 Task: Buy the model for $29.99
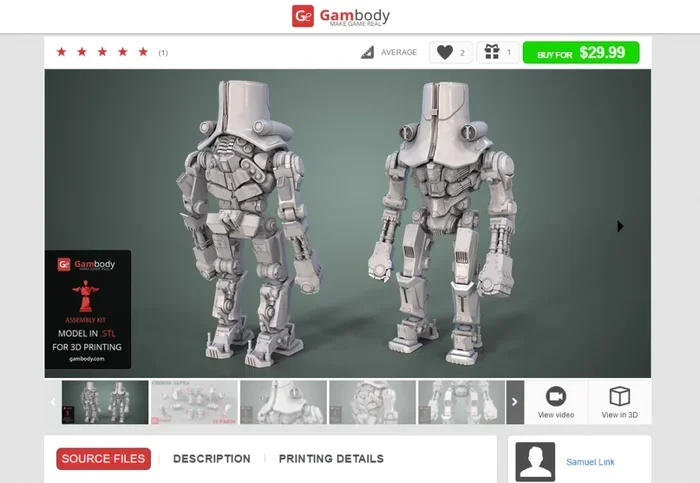click(581, 53)
